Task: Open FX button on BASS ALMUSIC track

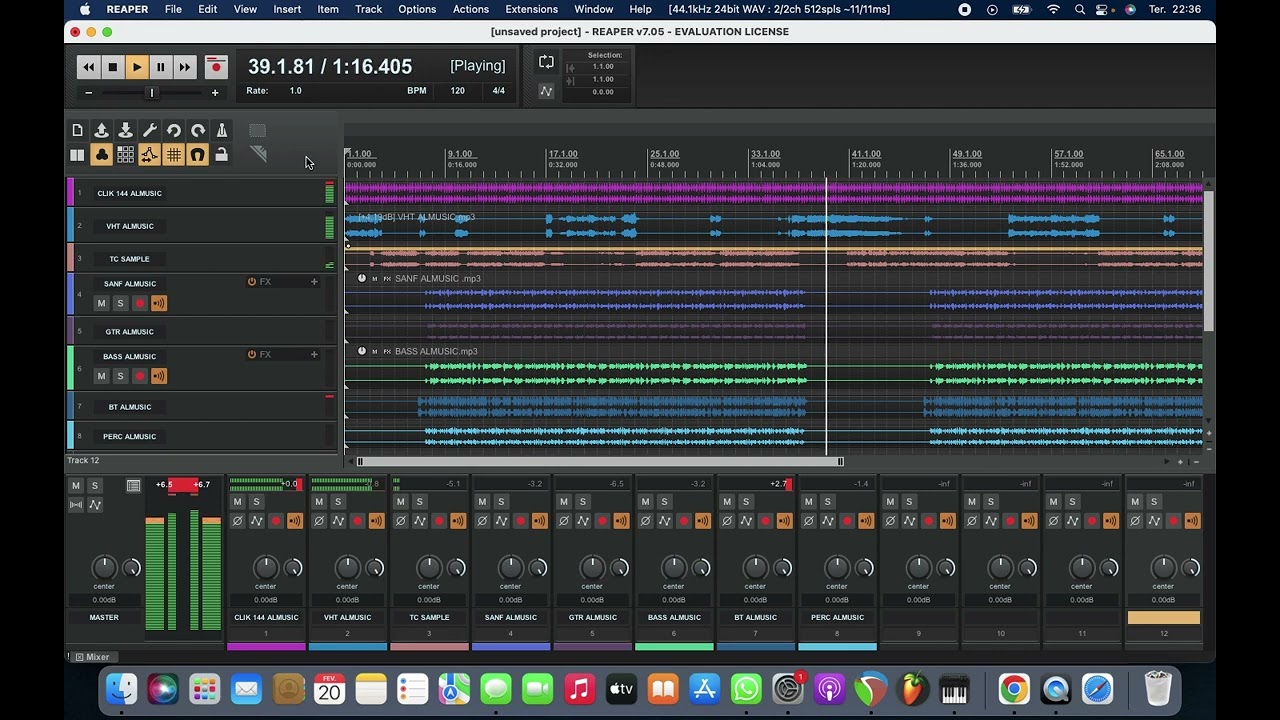Action: click(265, 355)
